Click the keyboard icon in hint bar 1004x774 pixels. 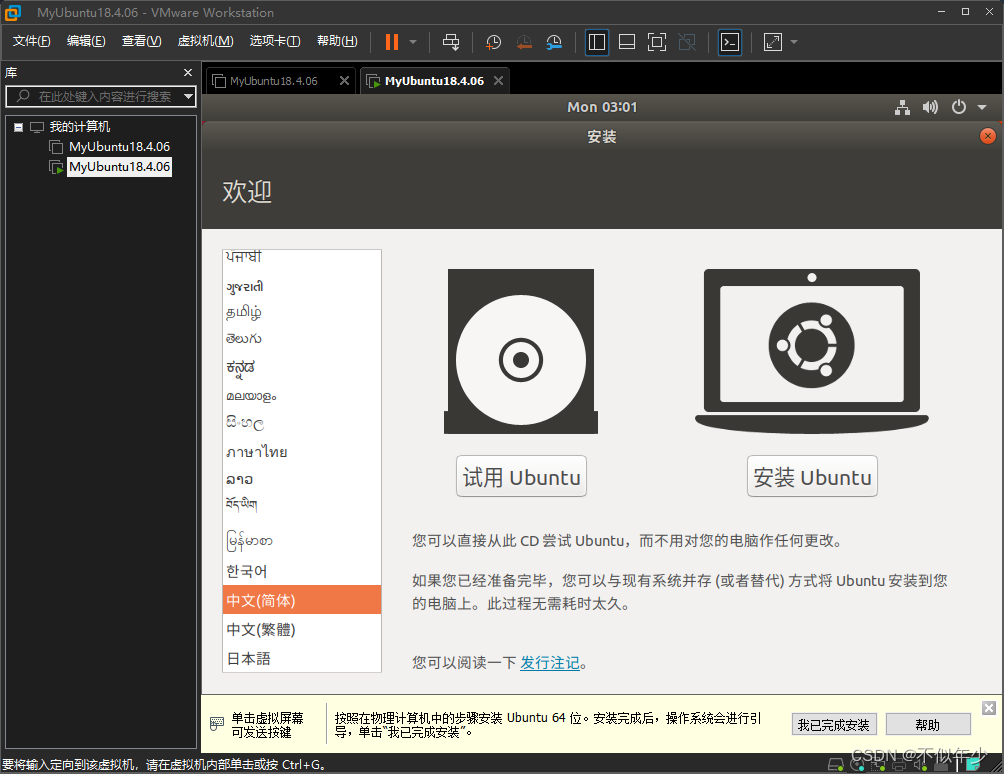(217, 723)
